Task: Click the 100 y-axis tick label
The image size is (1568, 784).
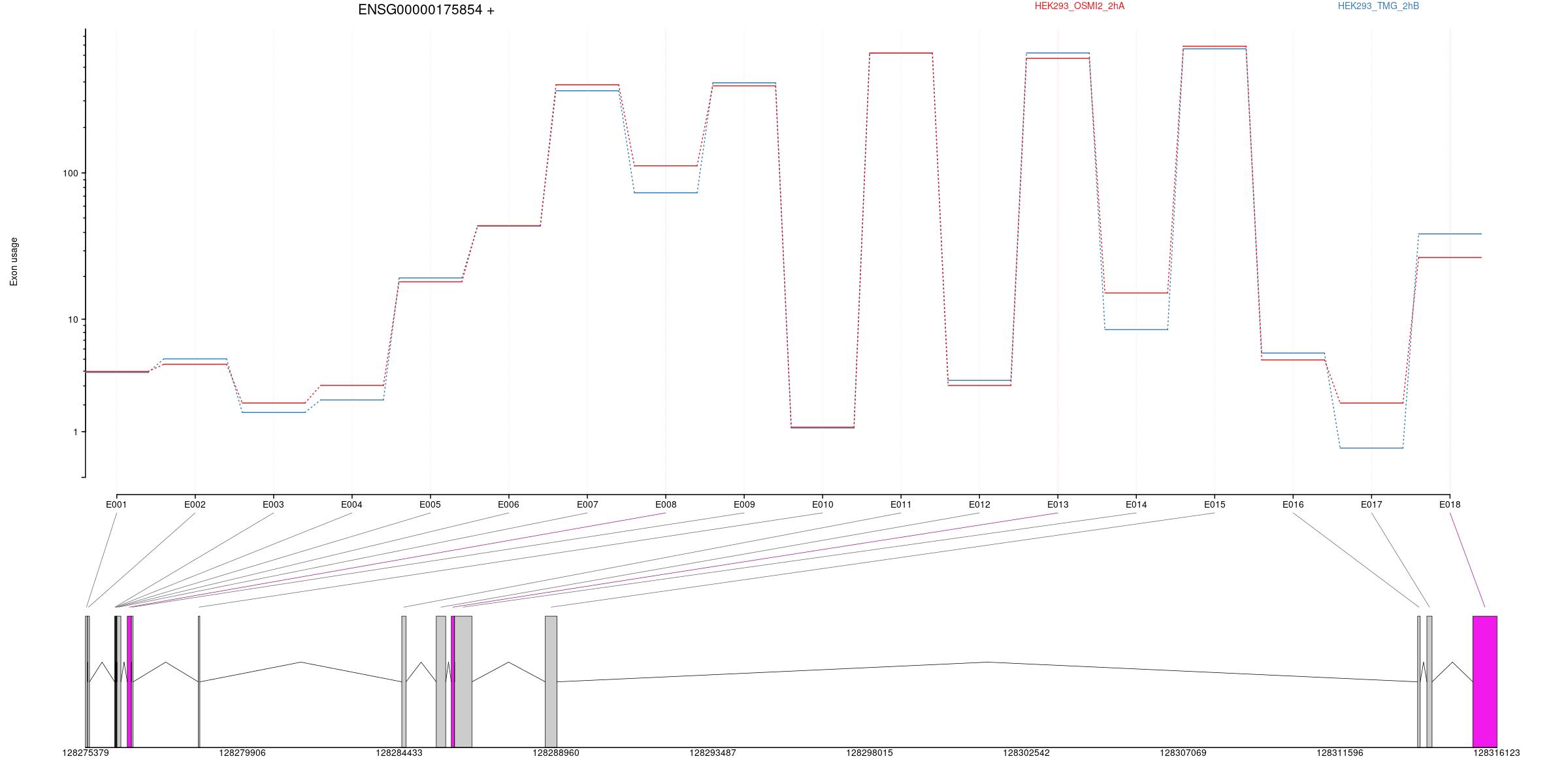Action: tap(70, 173)
